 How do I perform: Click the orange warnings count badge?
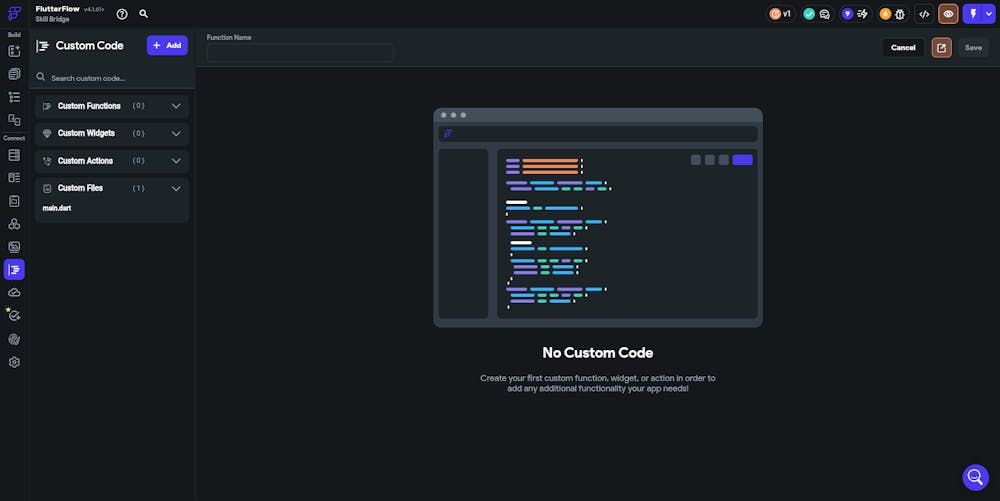point(885,14)
